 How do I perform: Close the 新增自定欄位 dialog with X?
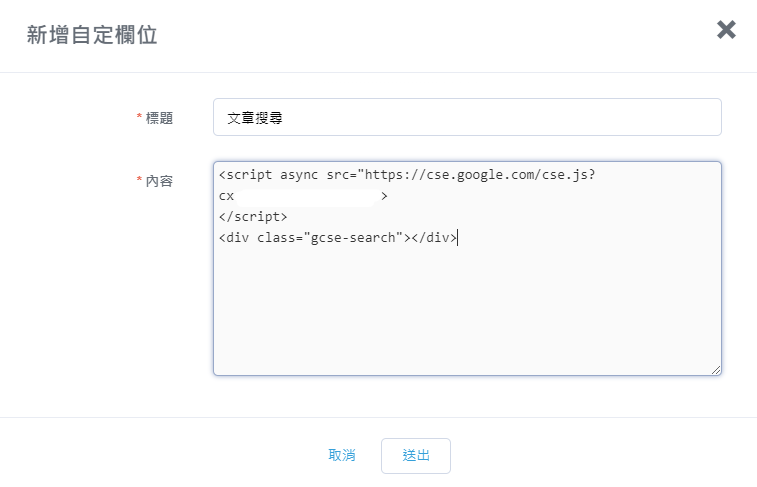(726, 29)
